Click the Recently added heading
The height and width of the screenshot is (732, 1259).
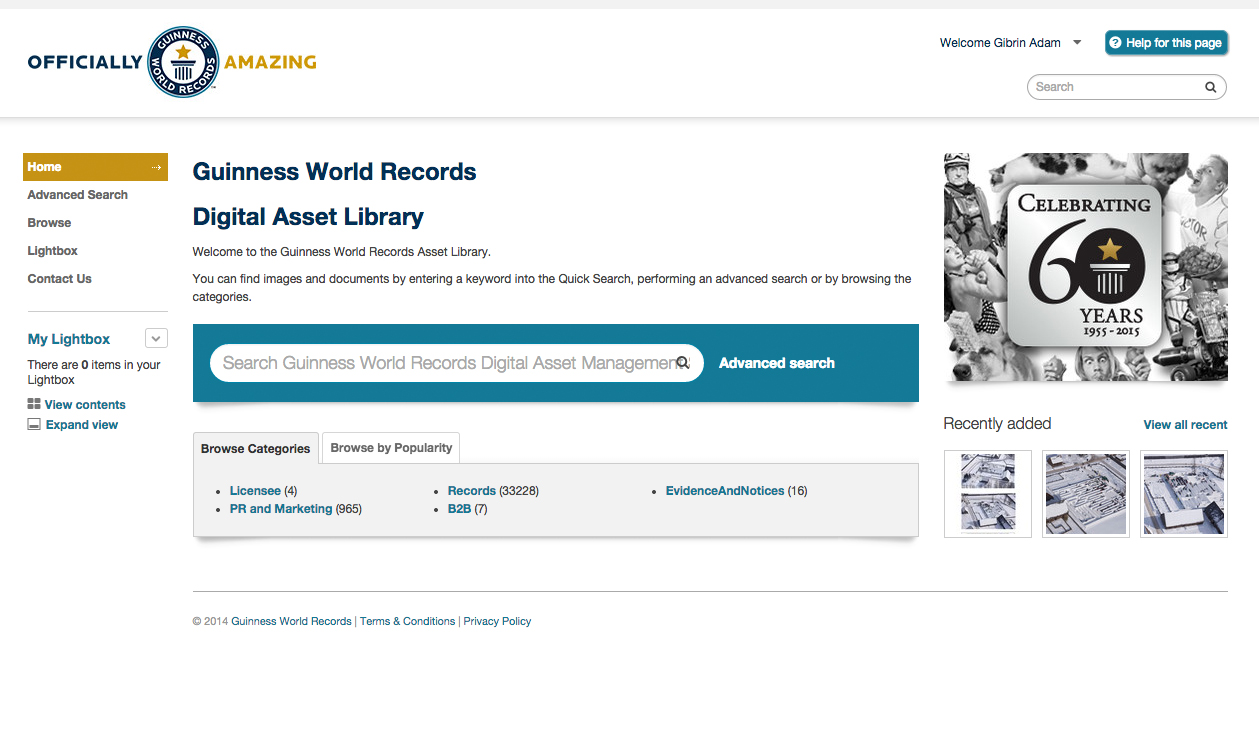pyautogui.click(x=997, y=424)
